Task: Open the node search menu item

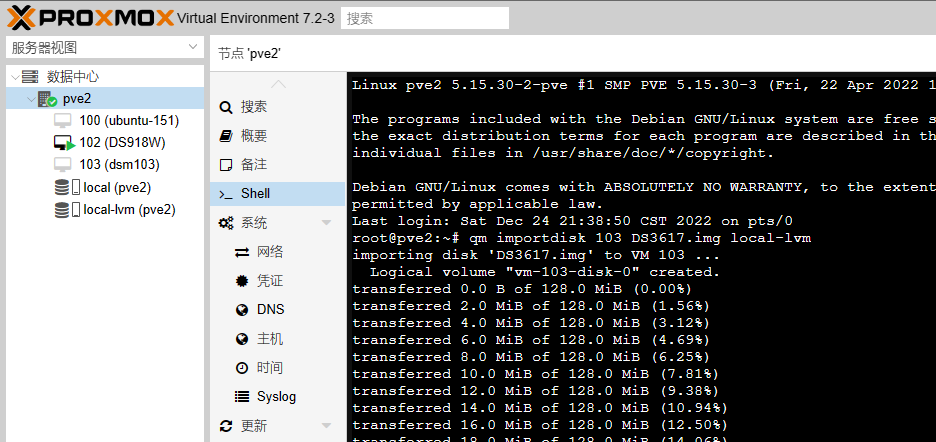Action: click(278, 108)
